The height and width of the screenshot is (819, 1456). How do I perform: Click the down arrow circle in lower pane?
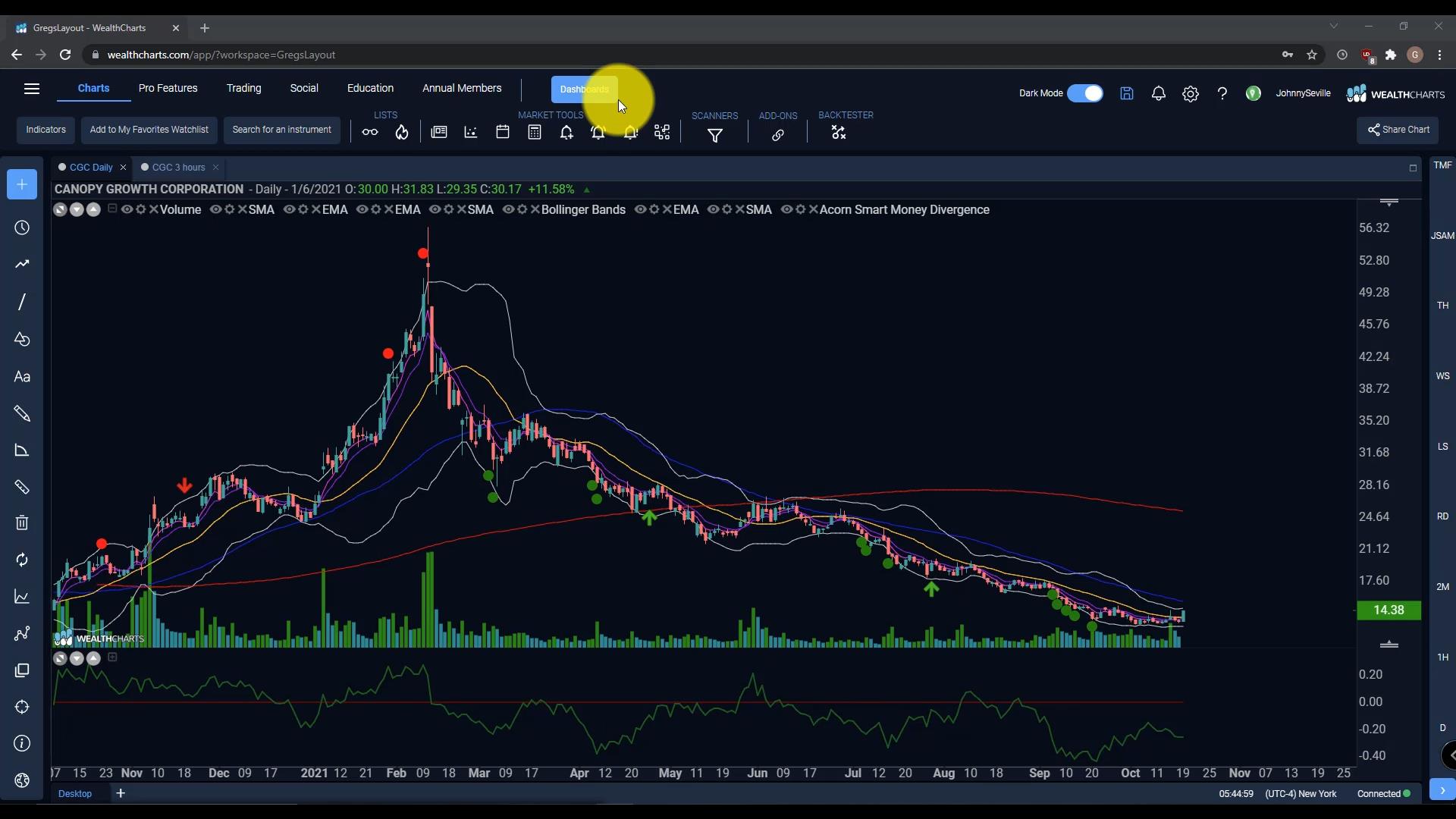77,658
